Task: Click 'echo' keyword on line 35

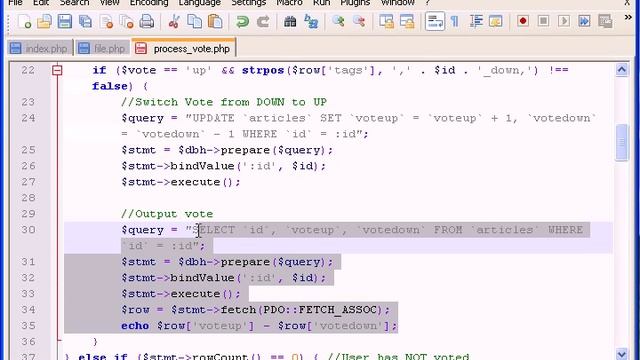Action: 135,326
